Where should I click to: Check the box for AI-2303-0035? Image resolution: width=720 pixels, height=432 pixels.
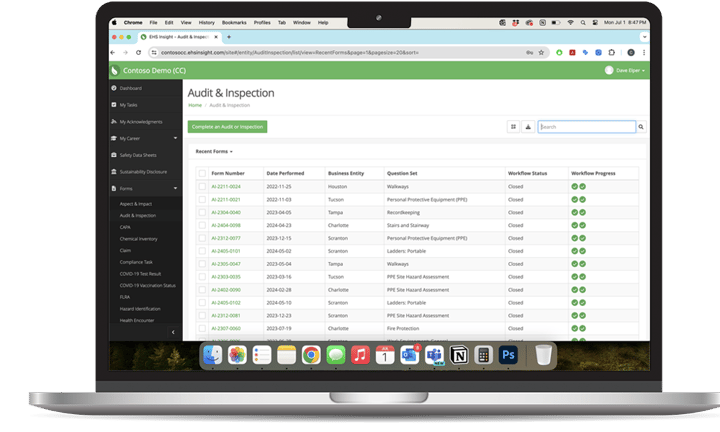click(x=202, y=276)
